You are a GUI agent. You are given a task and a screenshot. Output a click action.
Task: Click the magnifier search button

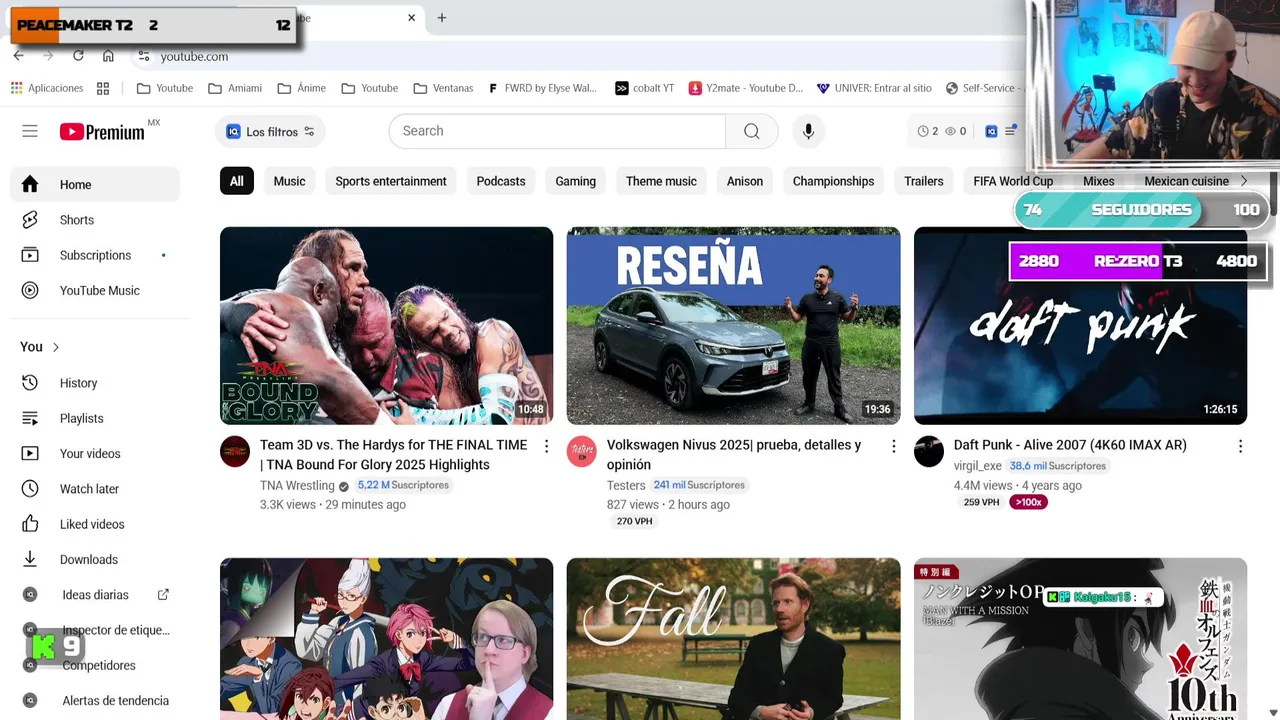point(752,131)
